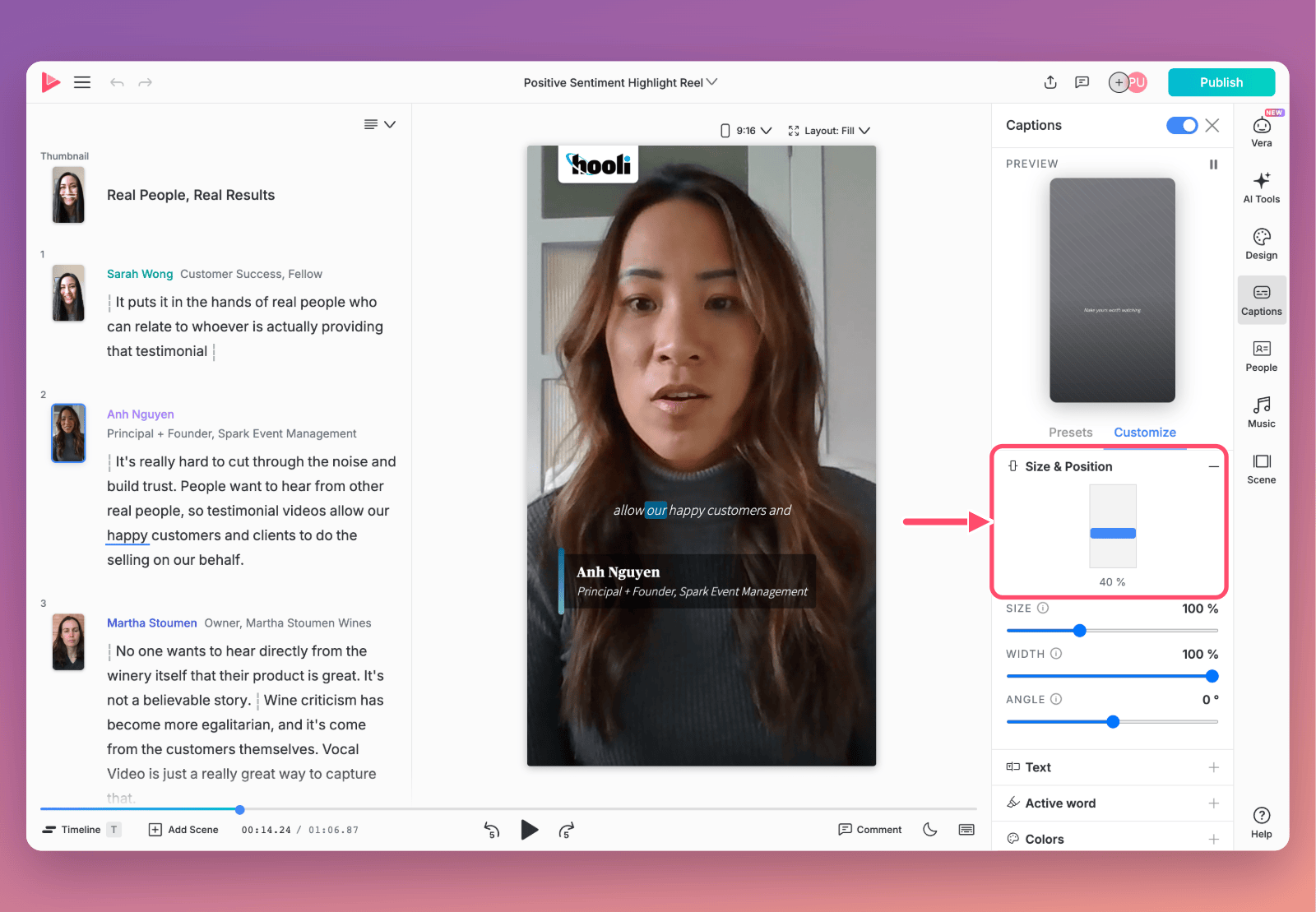Click the caption text on the video
The width and height of the screenshot is (1316, 912).
click(702, 510)
